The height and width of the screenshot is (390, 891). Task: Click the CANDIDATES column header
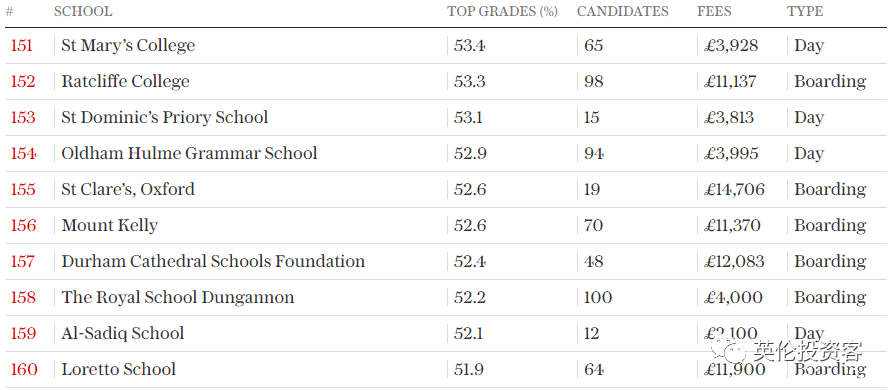click(623, 11)
